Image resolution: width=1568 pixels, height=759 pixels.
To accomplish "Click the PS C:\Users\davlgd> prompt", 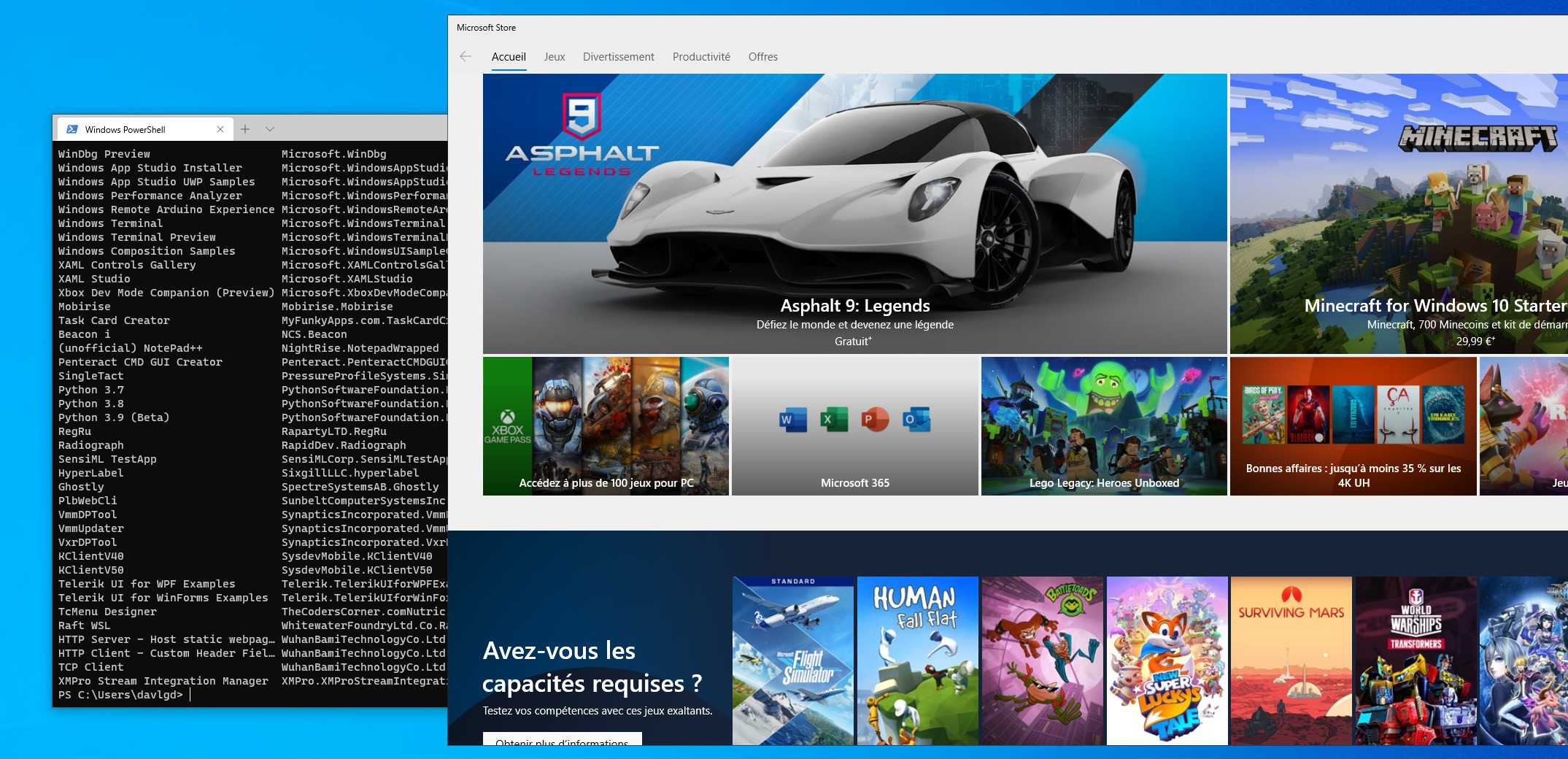I will click(x=120, y=695).
